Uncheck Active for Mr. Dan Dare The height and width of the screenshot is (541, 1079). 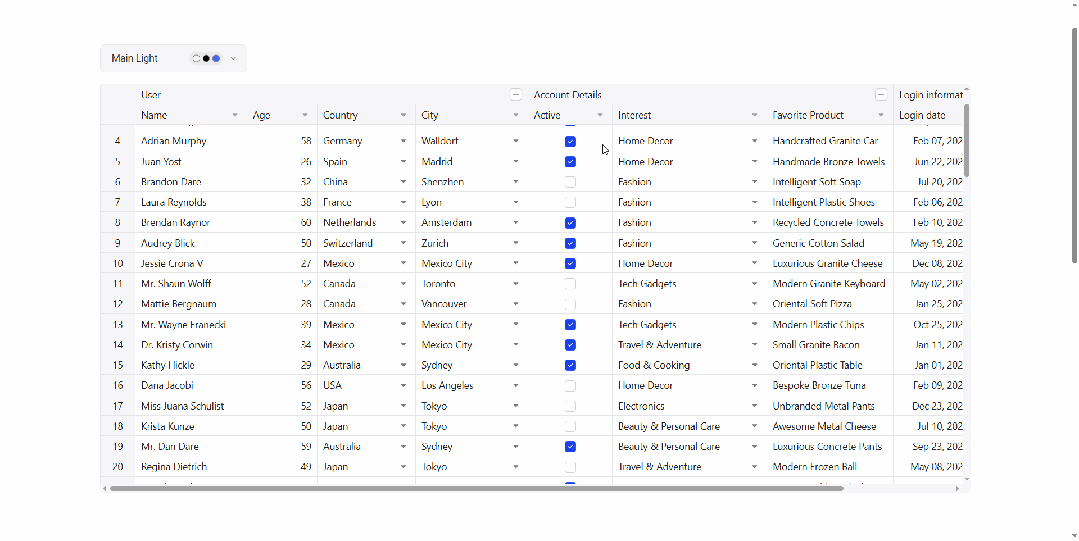(570, 447)
